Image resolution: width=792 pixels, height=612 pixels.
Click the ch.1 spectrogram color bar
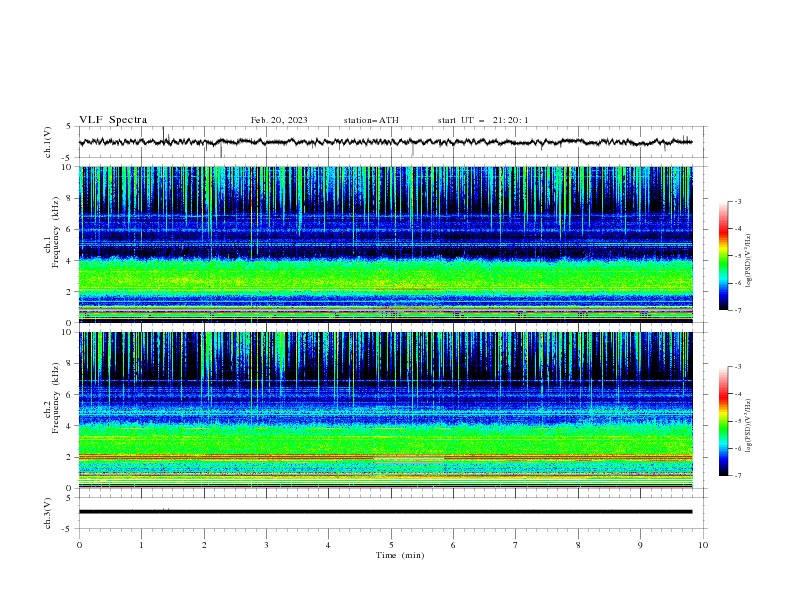(723, 256)
